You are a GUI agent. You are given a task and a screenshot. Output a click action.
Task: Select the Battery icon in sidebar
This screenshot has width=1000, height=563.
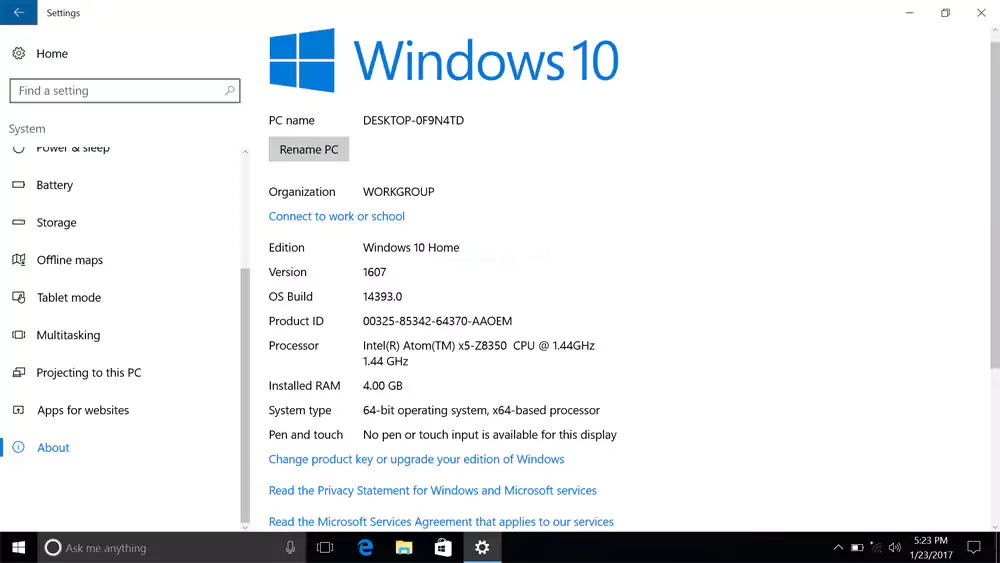pos(18,185)
